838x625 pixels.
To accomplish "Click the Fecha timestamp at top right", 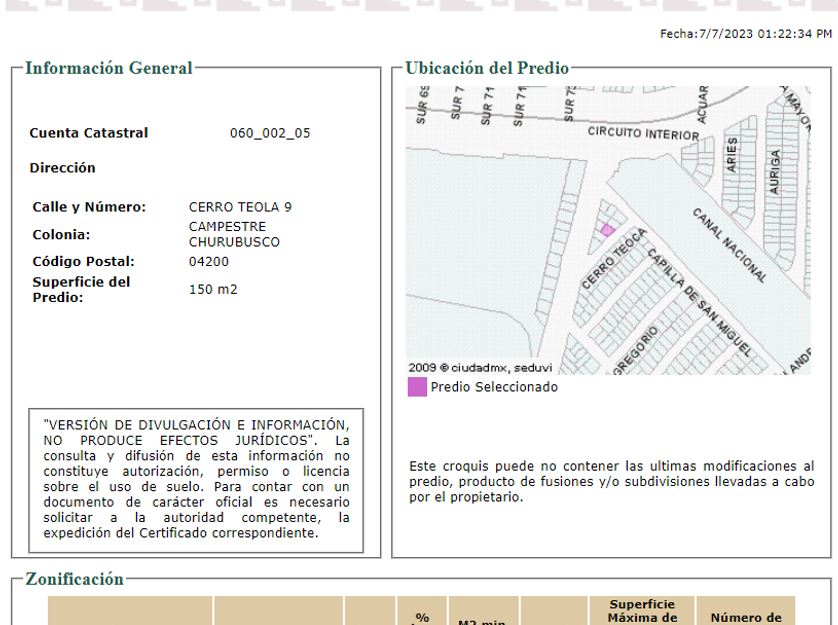I will (745, 34).
